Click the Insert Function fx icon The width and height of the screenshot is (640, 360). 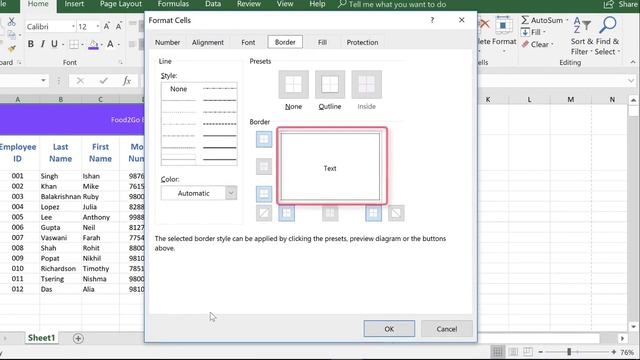[x=127, y=81]
